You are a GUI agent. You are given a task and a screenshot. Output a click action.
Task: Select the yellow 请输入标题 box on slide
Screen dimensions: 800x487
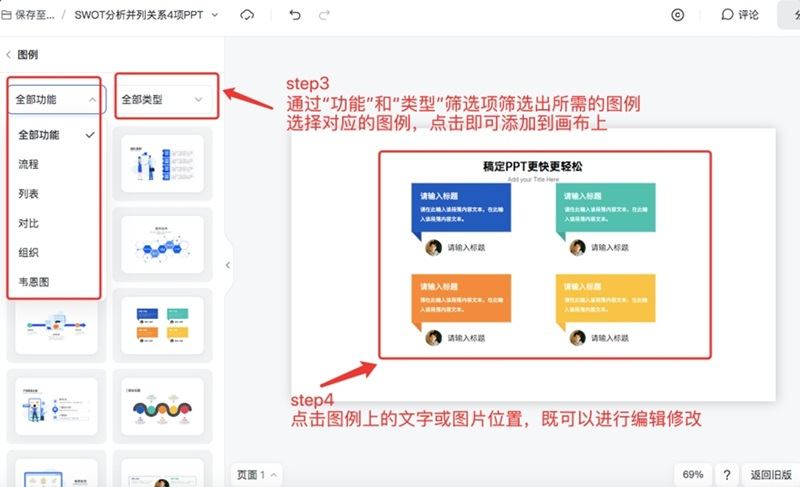(x=606, y=298)
